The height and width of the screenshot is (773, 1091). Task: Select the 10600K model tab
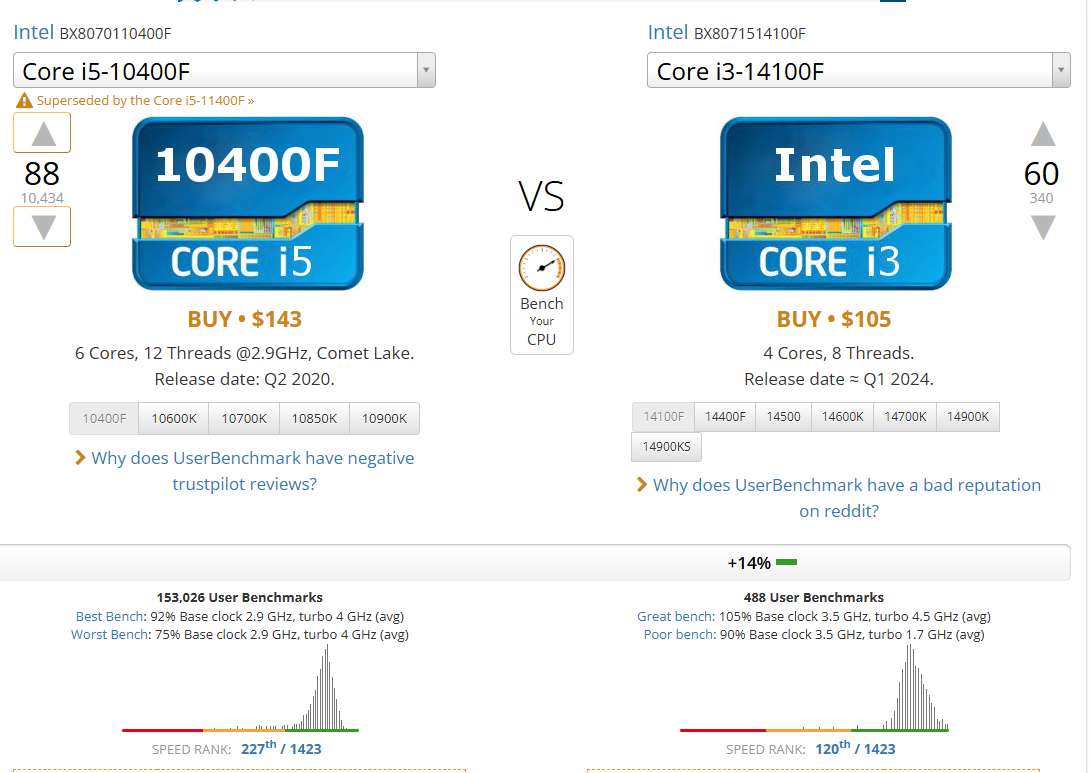173,419
